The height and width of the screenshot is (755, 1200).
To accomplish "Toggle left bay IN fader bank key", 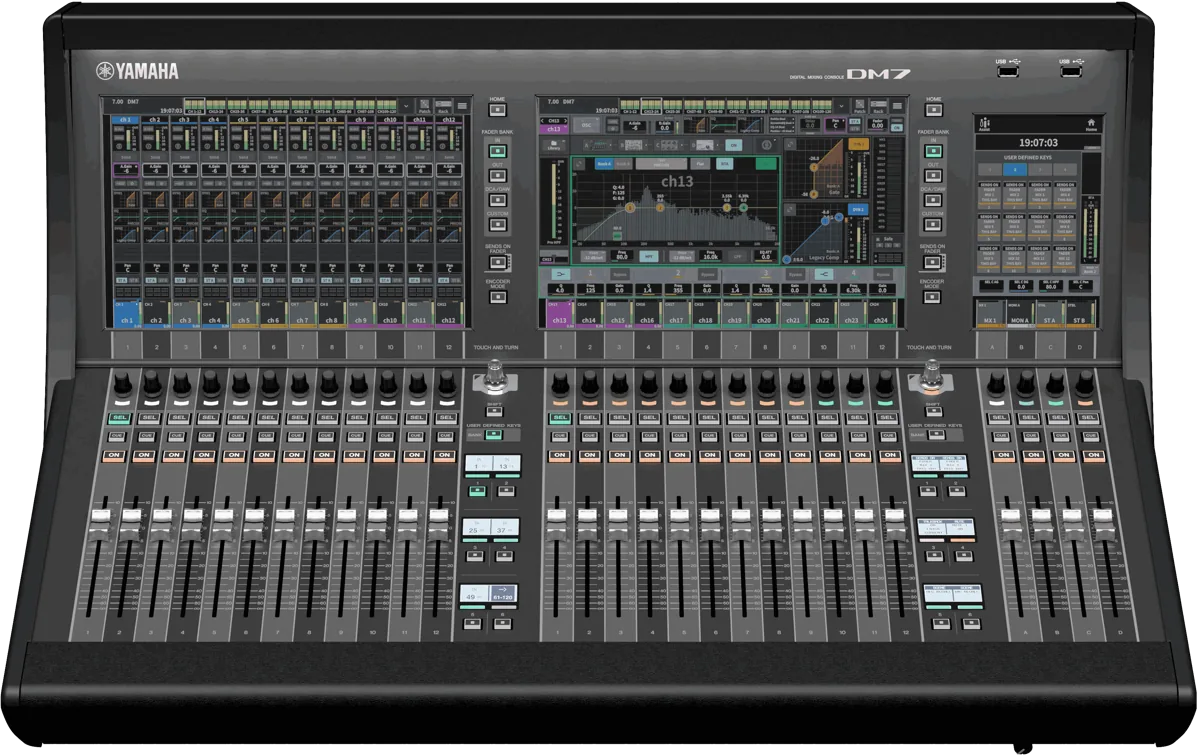I will pos(498,150).
